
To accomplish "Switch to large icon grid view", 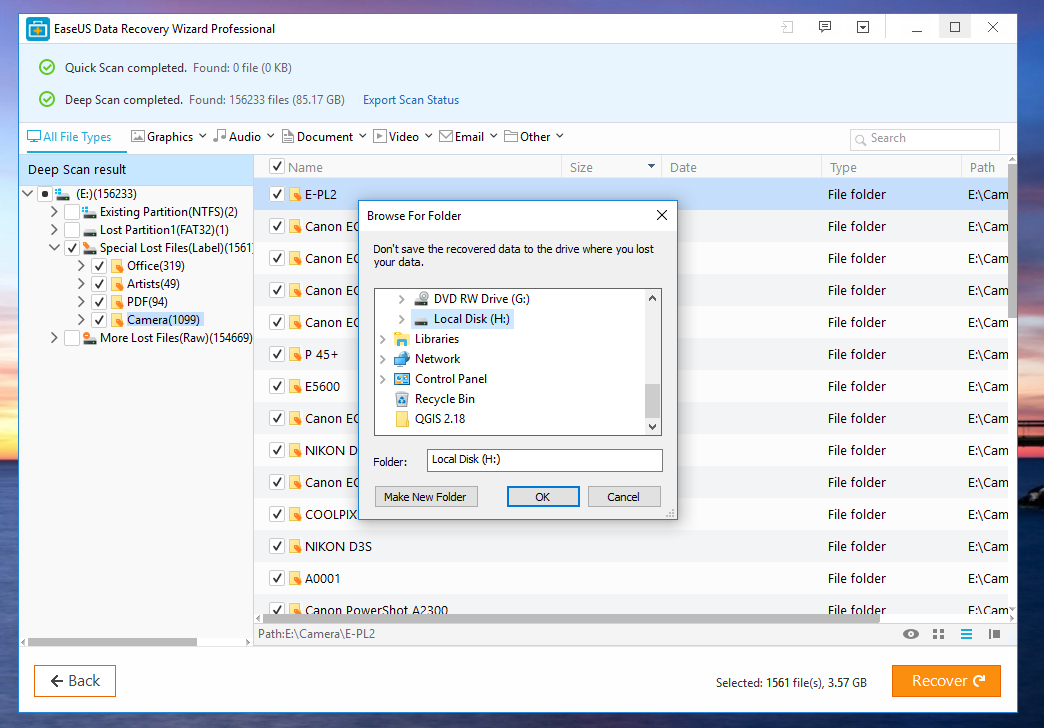I will coord(939,633).
